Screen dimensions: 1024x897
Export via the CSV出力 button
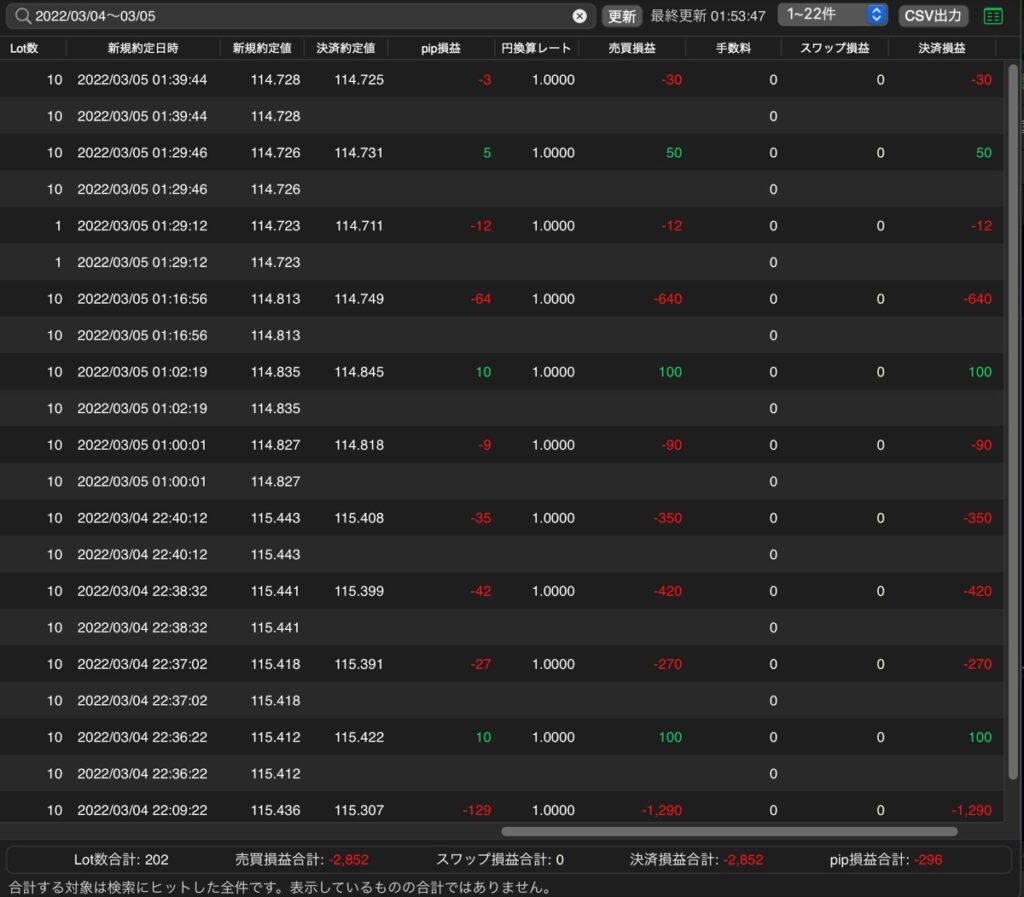tap(933, 16)
